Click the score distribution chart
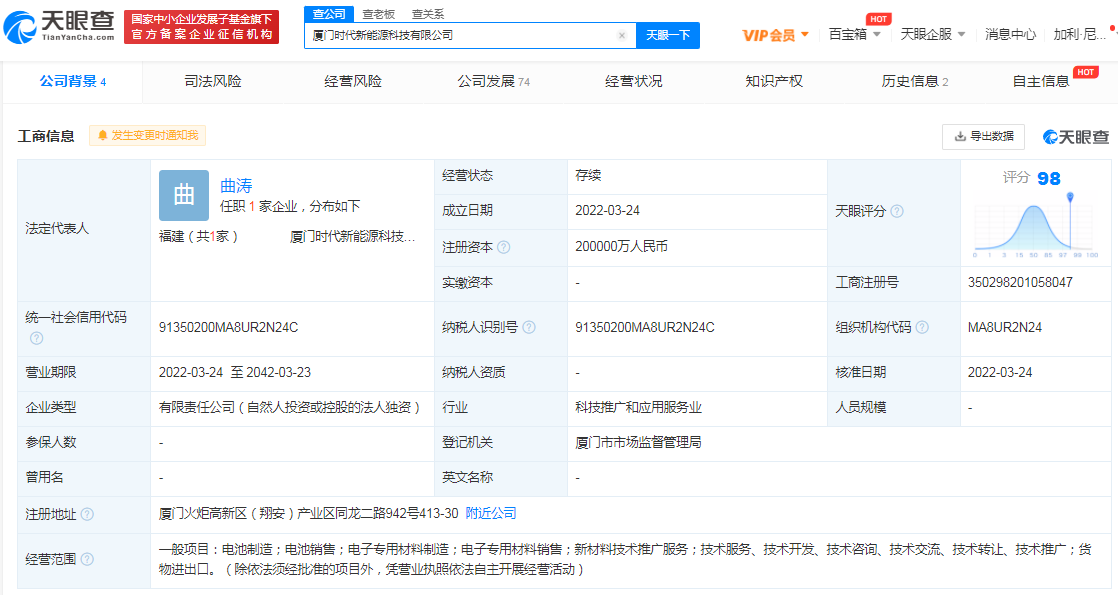1118x595 pixels. tap(1036, 225)
